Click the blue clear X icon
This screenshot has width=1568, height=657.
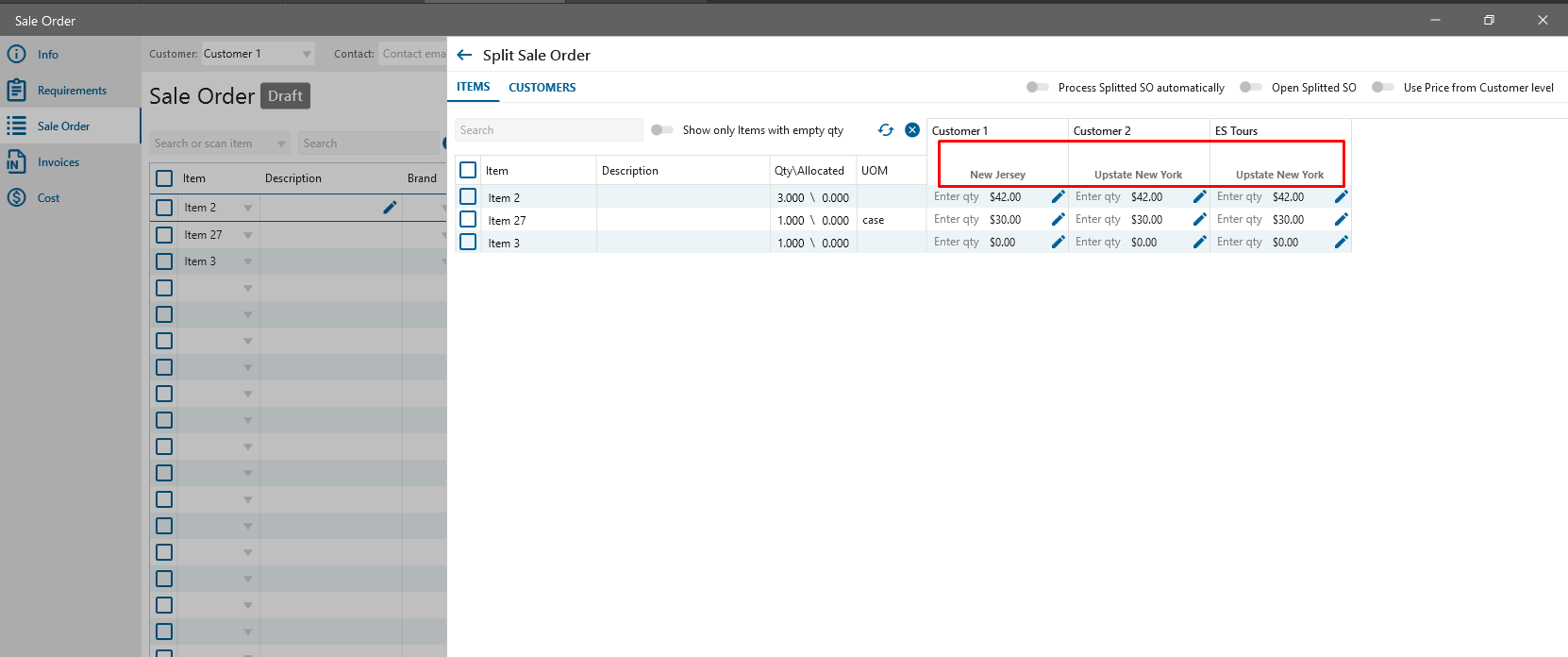[912, 130]
